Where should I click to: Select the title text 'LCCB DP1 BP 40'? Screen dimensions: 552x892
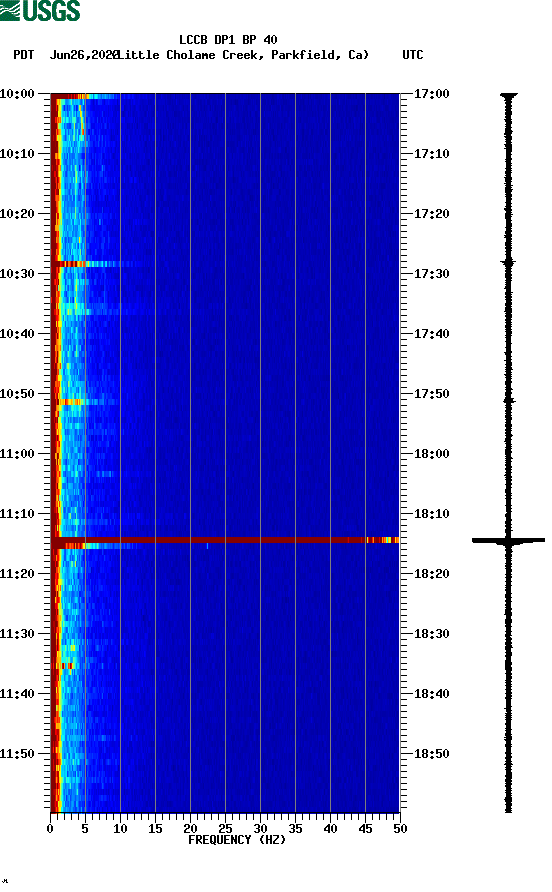click(x=228, y=40)
